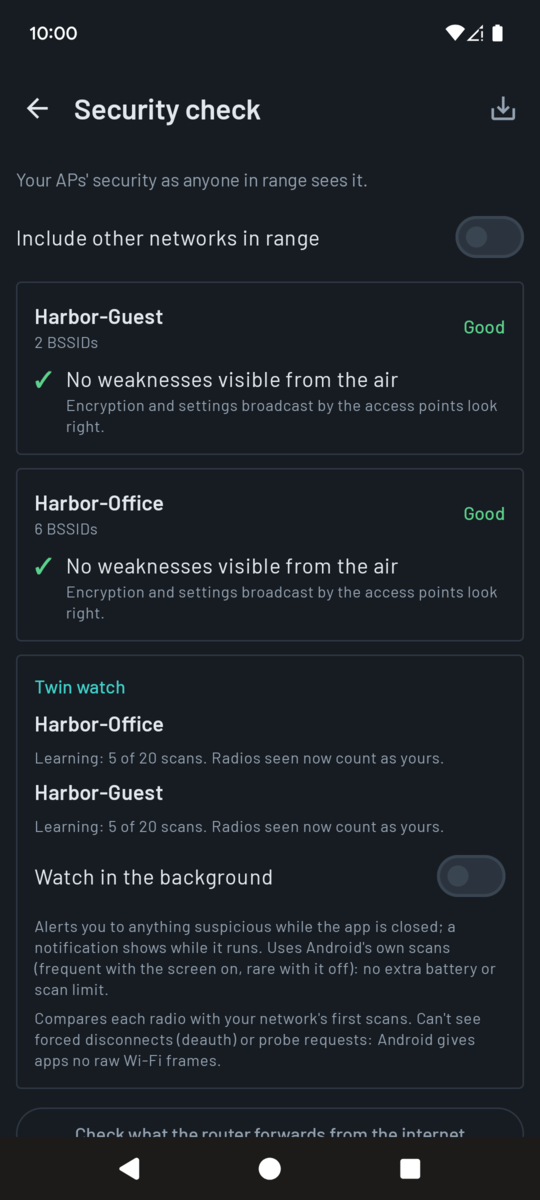Viewport: 540px width, 1200px height.
Task: Open the Harbor-Office security card
Action: pyautogui.click(x=270, y=555)
